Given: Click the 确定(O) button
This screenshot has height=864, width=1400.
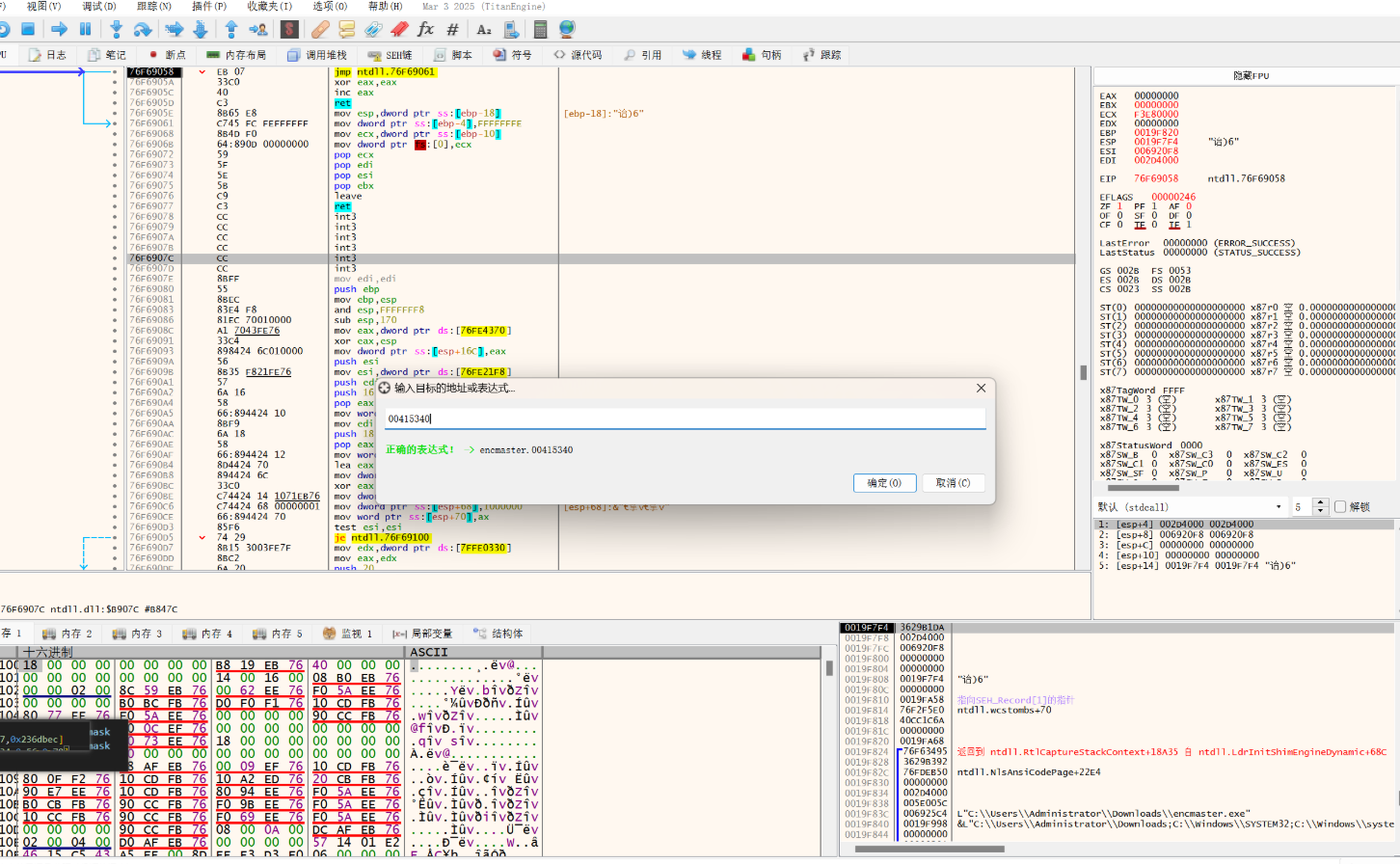Looking at the screenshot, I should pos(883,483).
